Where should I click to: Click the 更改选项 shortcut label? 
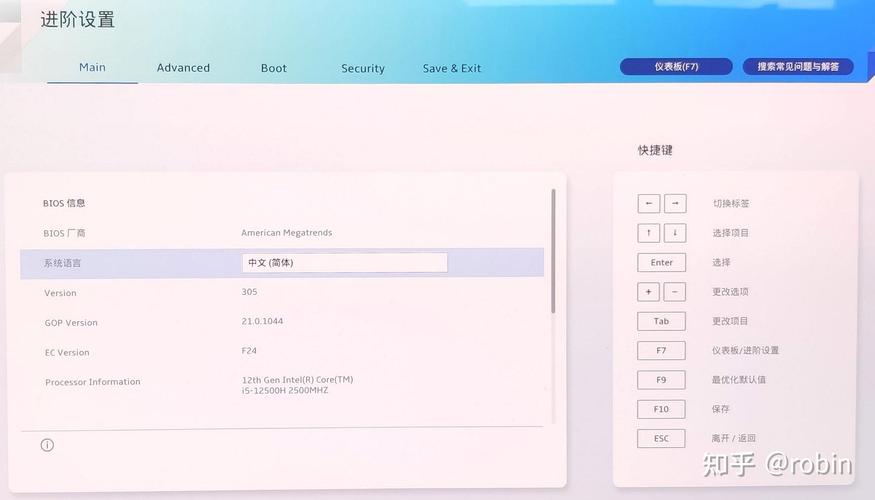[x=730, y=292]
